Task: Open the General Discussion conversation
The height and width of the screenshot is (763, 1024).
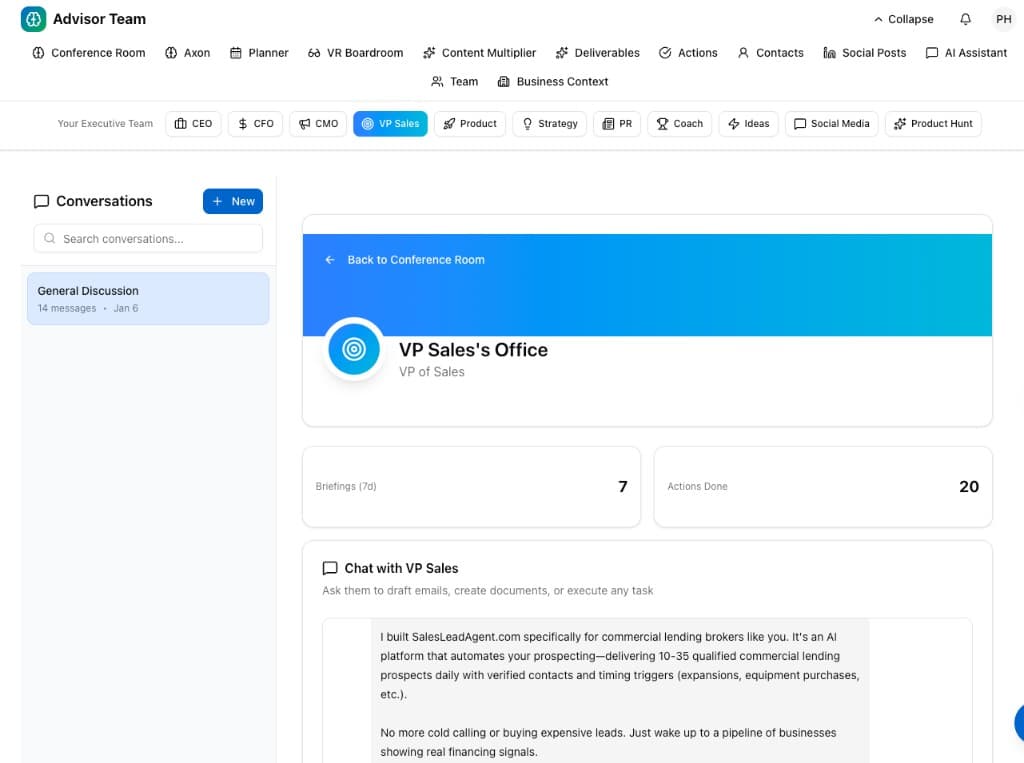Action: pos(148,299)
